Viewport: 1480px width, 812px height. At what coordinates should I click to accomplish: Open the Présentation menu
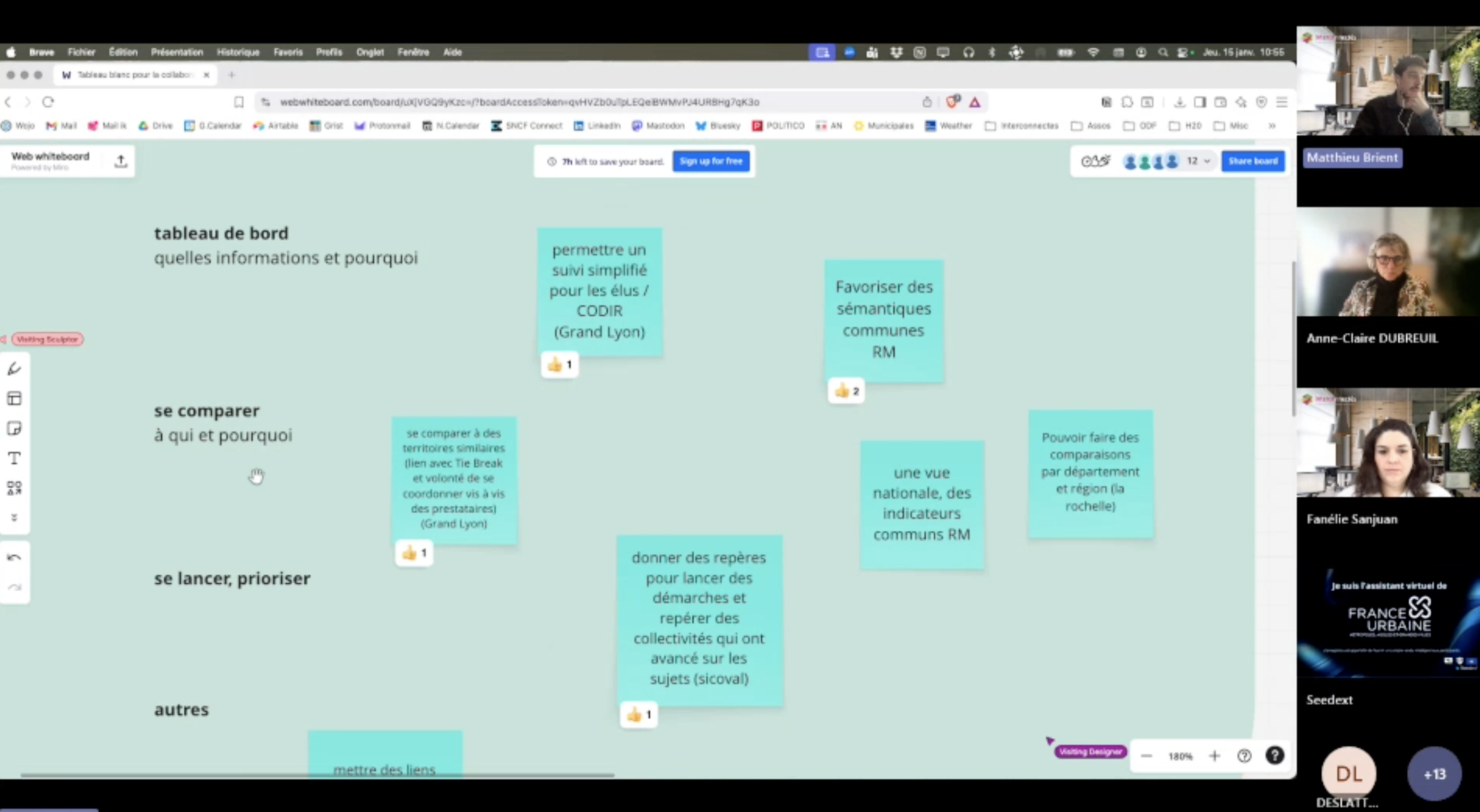[177, 52]
